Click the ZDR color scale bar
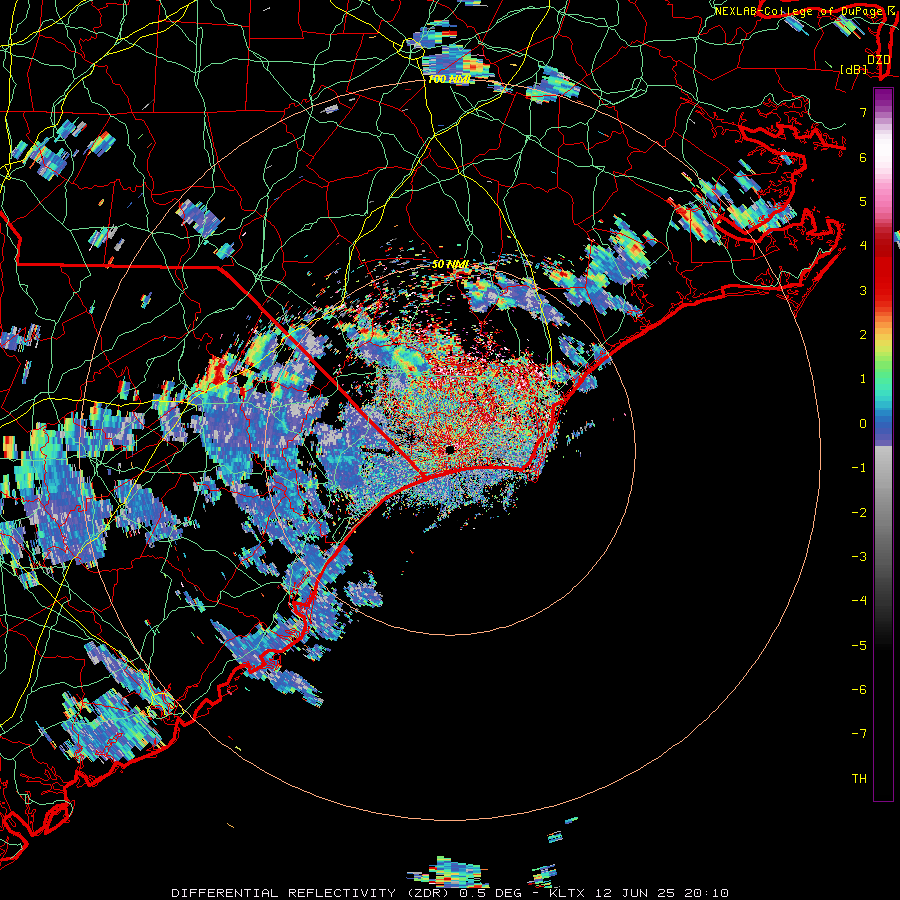 point(883,444)
